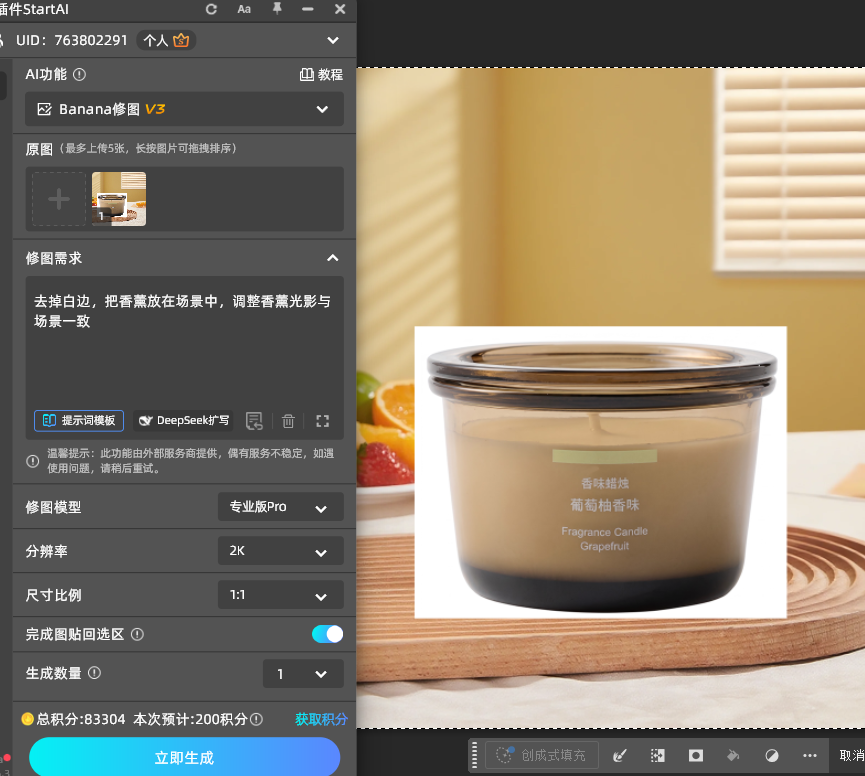Click the 温馨提示 warning info icon
The width and height of the screenshot is (865, 776).
pos(33,461)
